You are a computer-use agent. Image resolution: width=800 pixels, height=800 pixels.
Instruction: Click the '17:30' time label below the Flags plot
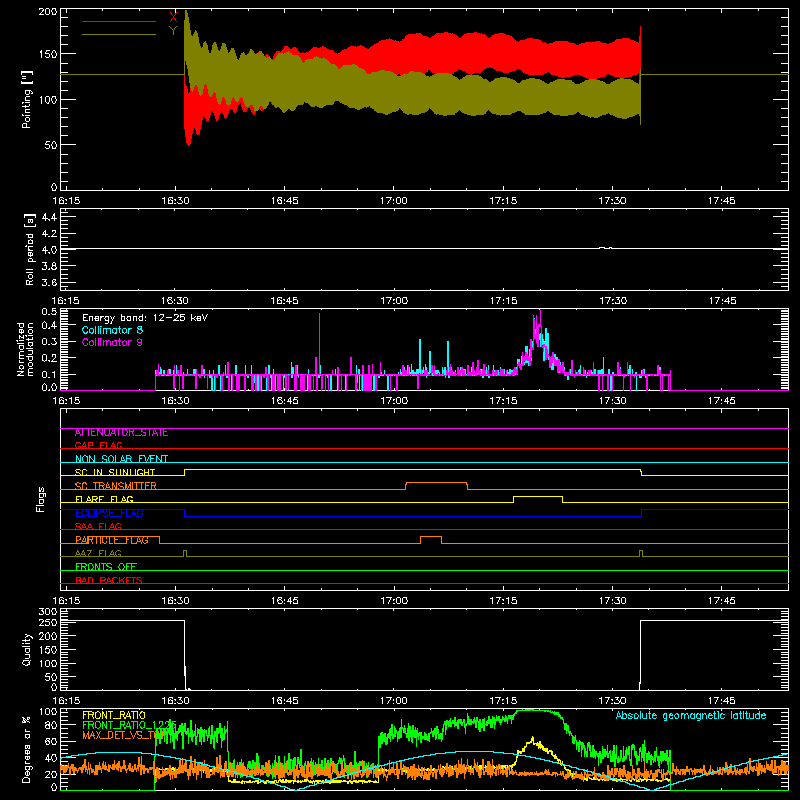point(612,601)
